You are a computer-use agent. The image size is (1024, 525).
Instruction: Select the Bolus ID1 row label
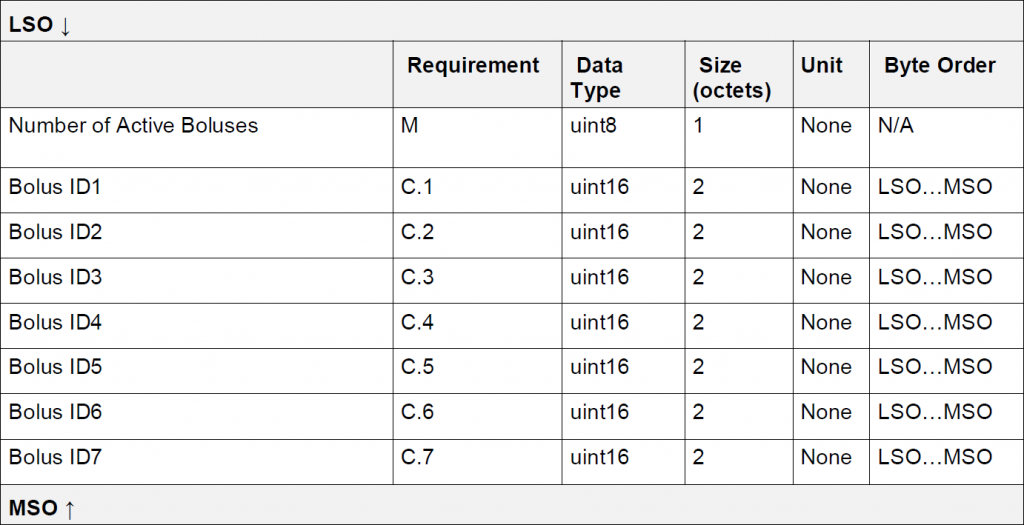click(x=56, y=187)
